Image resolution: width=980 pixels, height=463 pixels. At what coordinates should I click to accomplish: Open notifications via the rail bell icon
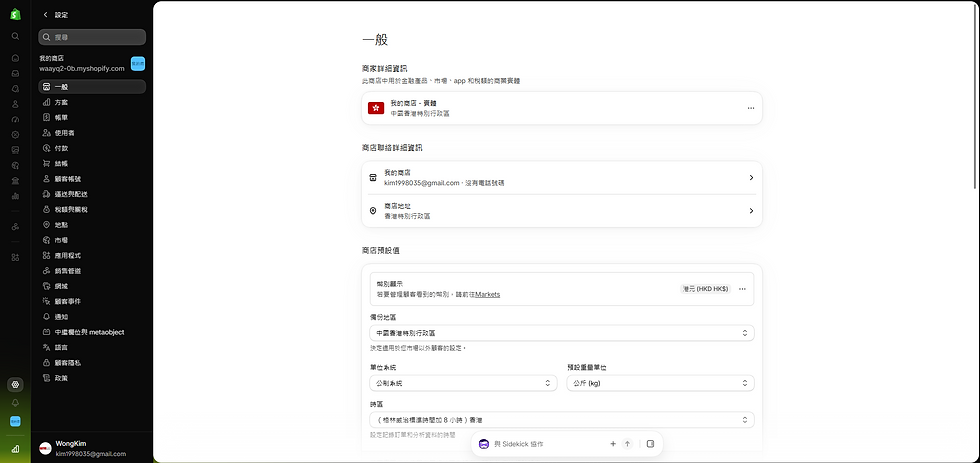click(16, 403)
